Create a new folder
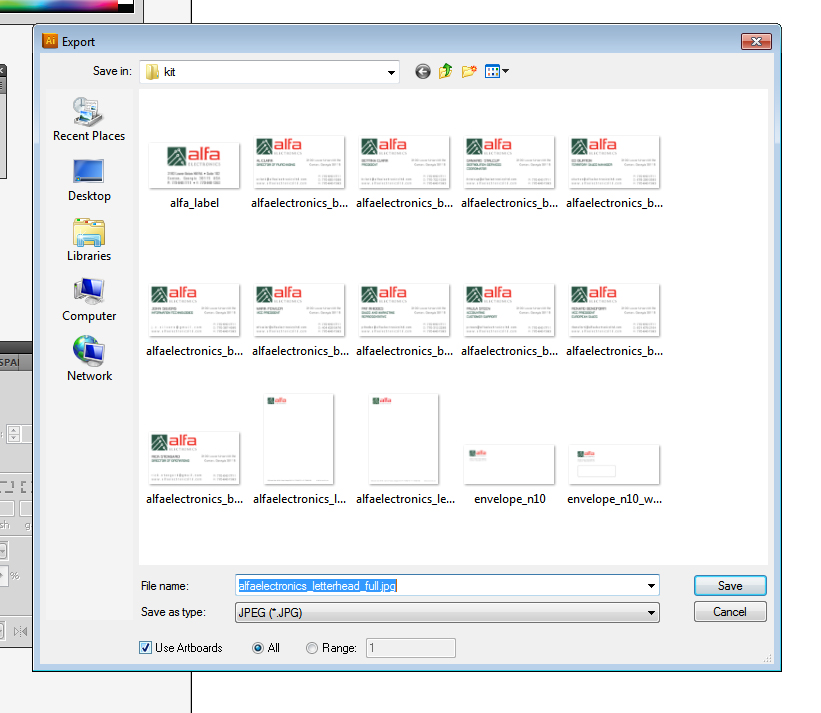This screenshot has width=821, height=713. [469, 71]
